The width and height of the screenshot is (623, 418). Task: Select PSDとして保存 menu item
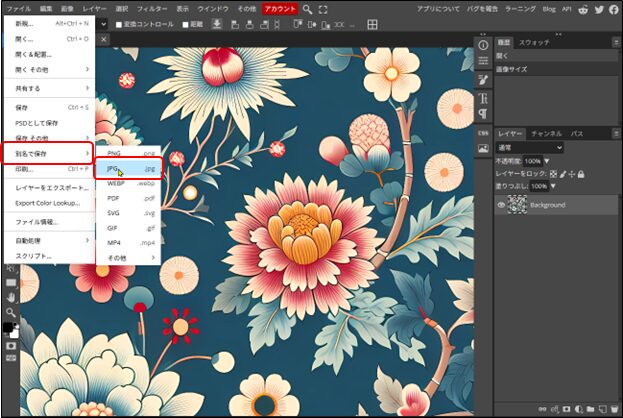click(49, 123)
